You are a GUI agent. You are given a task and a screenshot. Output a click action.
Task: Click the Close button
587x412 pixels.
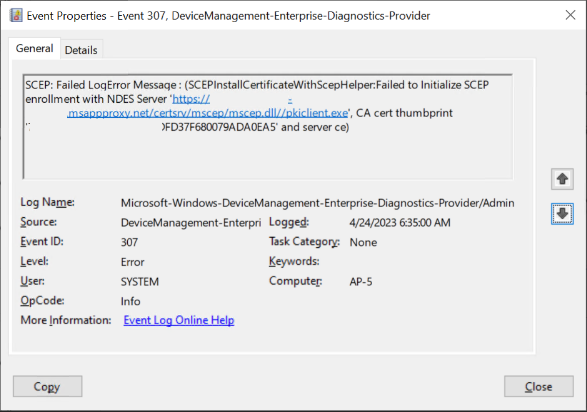(x=538, y=386)
